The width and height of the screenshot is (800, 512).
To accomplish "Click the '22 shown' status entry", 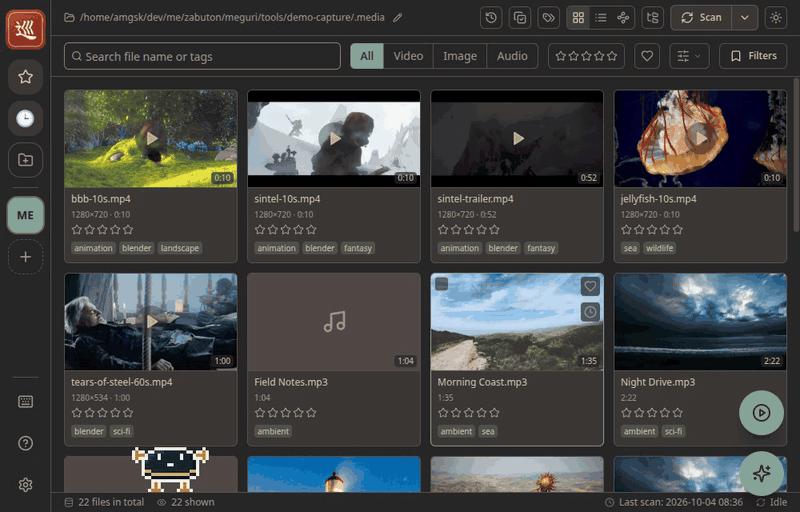I will (x=186, y=502).
